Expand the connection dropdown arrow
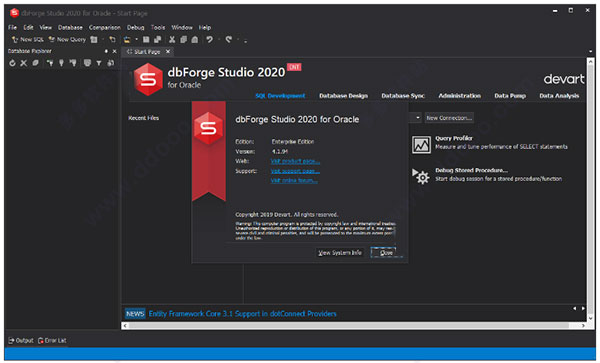Viewport: 600px width, 363px height. (x=418, y=118)
